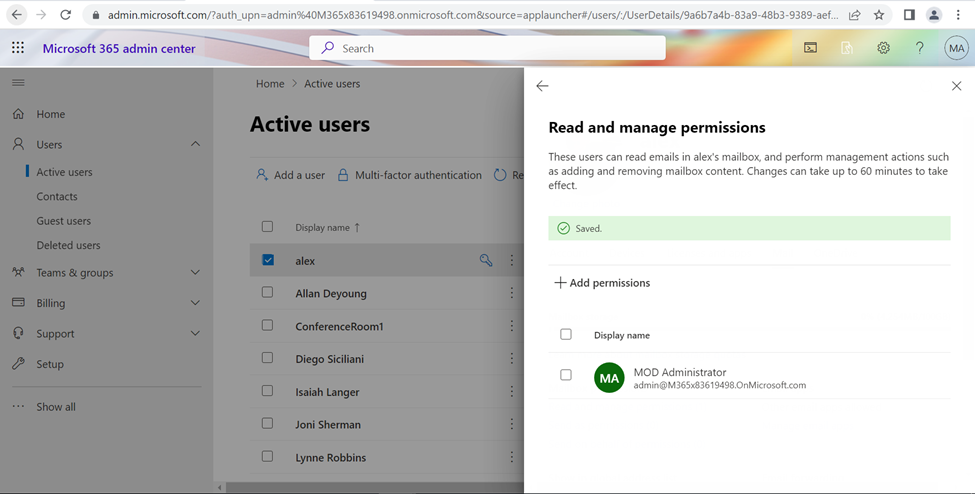Check select-all users checkbox in Active users
This screenshot has width=975, height=494.
(267, 226)
